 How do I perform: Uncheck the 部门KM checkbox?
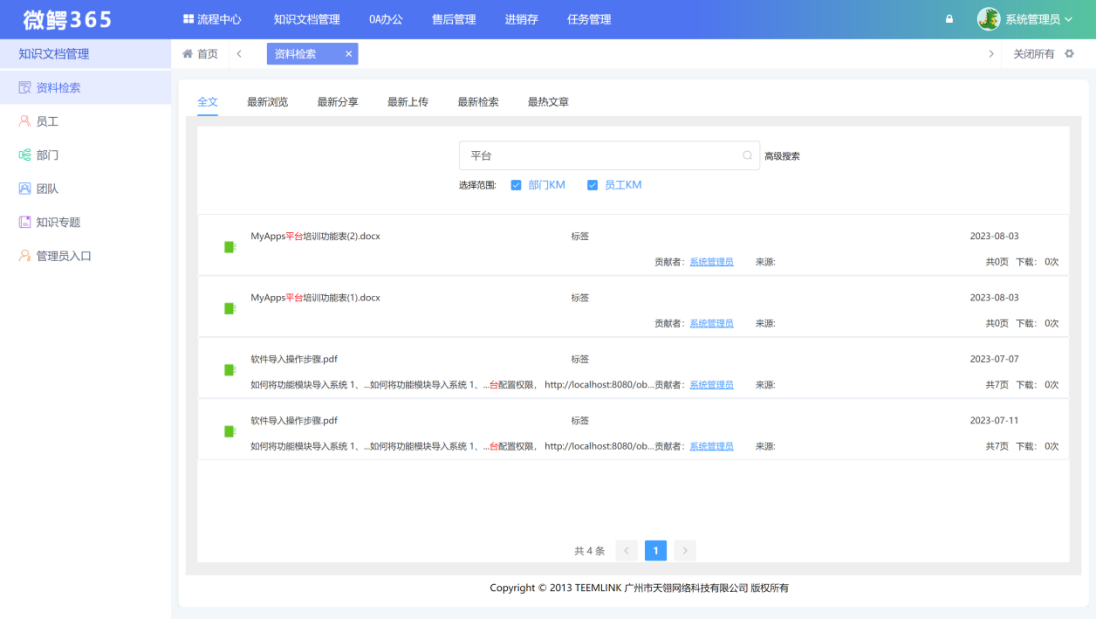[516, 185]
